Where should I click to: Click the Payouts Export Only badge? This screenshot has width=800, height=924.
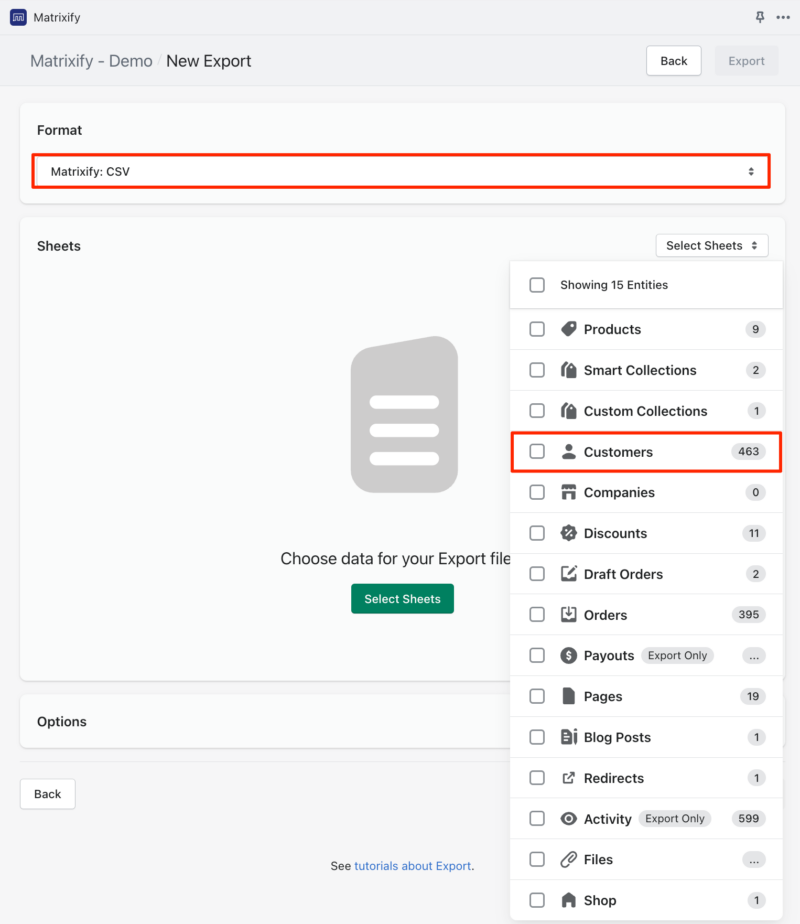tap(677, 655)
